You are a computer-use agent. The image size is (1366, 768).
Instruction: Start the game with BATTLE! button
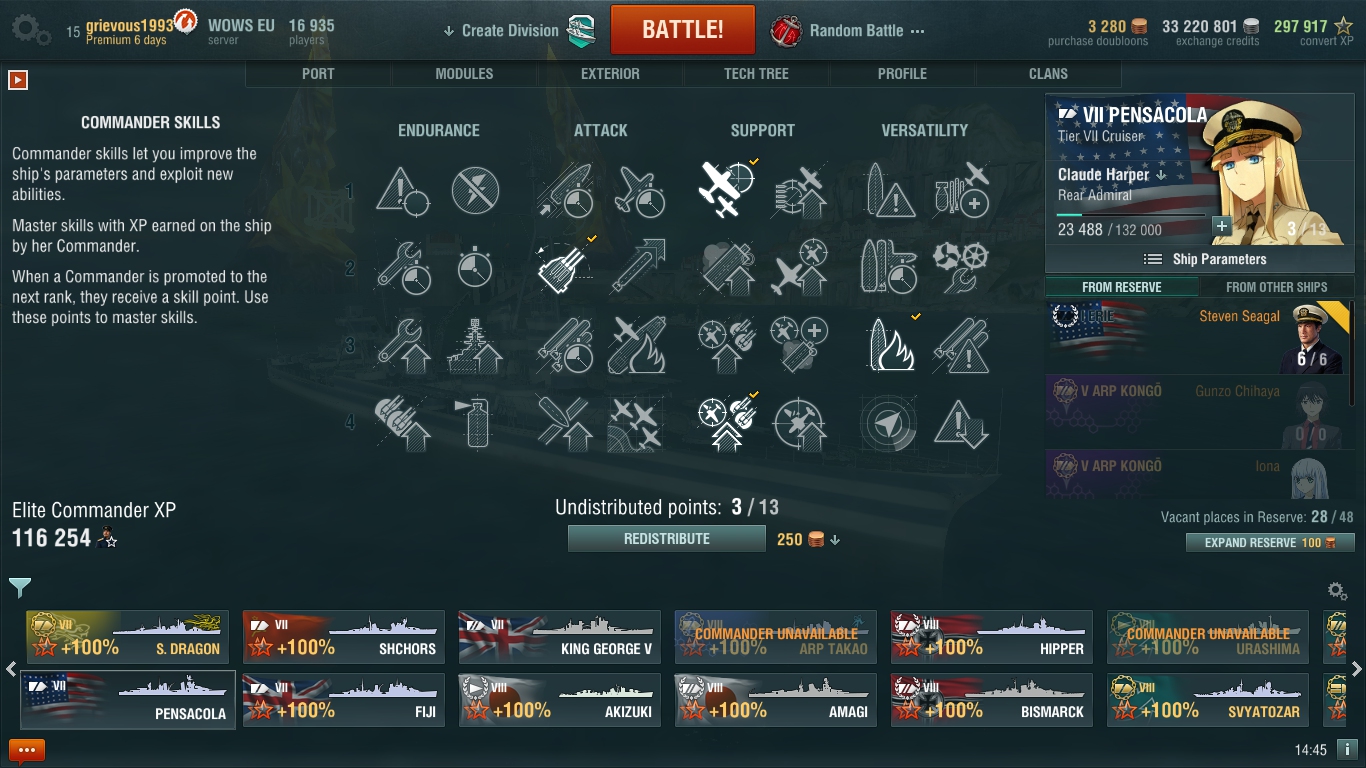[x=683, y=29]
